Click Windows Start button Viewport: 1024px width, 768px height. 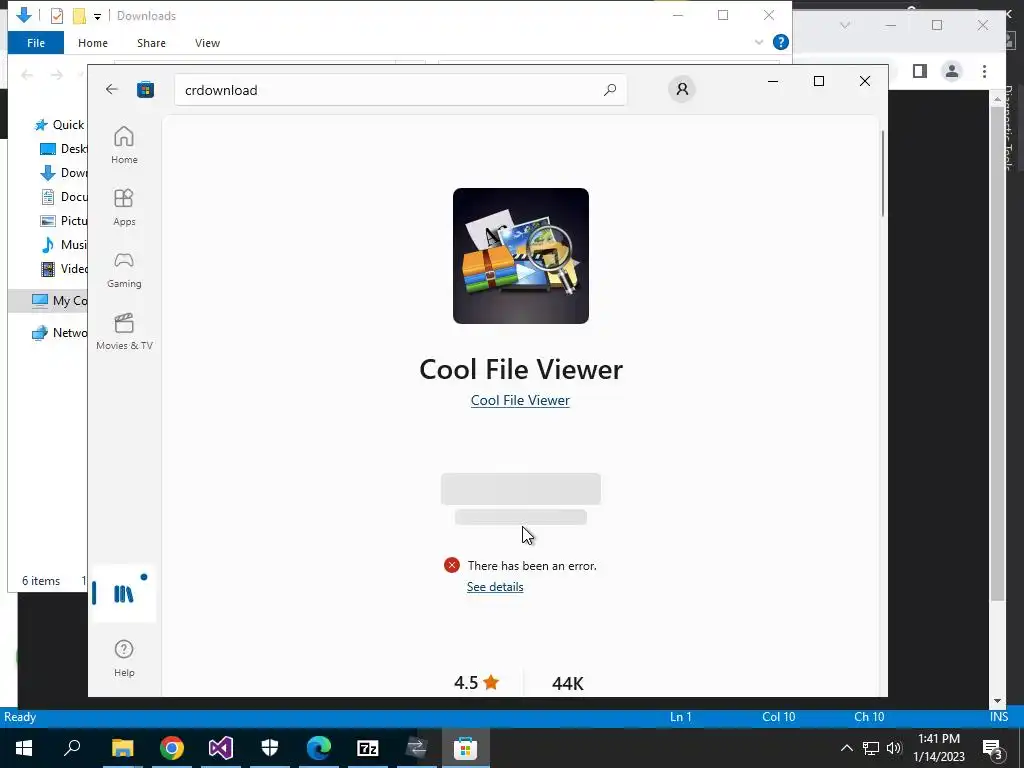[x=24, y=748]
